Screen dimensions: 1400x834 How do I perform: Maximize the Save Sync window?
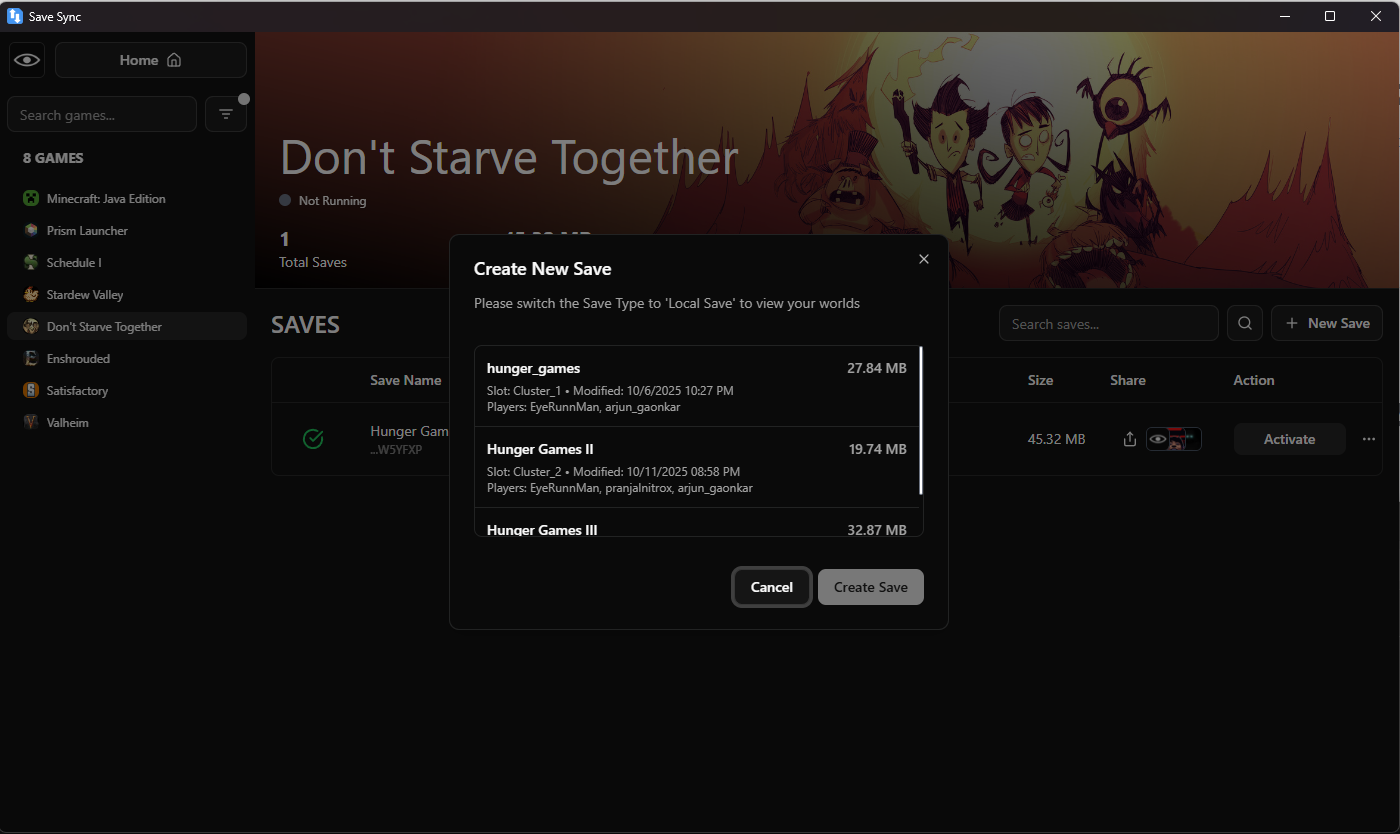tap(1330, 16)
